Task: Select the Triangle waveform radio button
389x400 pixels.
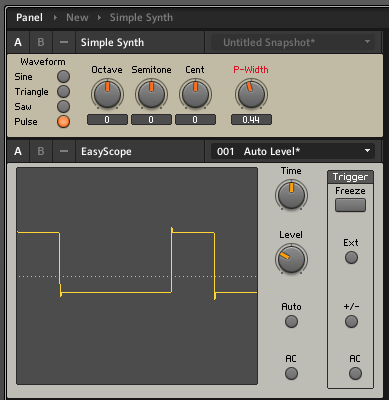Action: [x=63, y=92]
